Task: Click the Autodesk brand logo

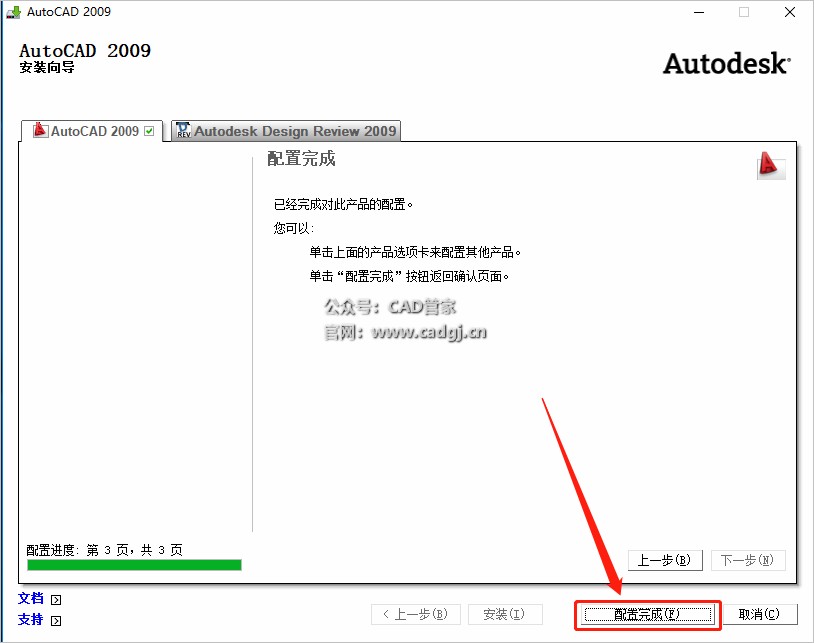Action: (727, 63)
